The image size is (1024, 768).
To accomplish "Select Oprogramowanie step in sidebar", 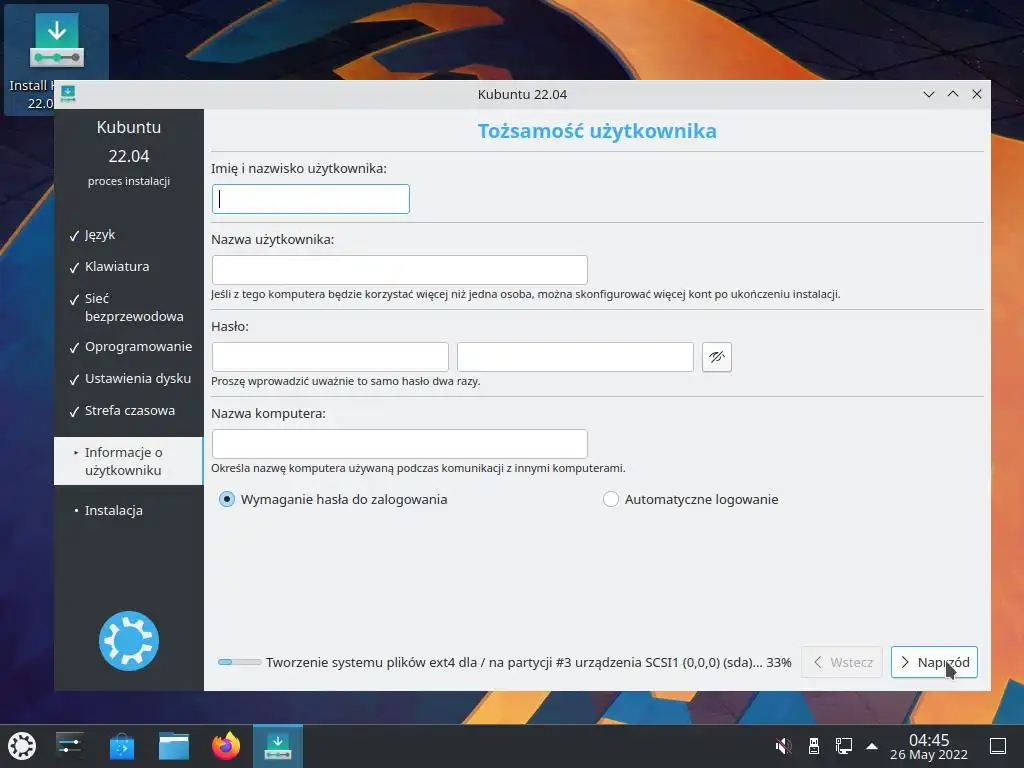I will coord(129,347).
